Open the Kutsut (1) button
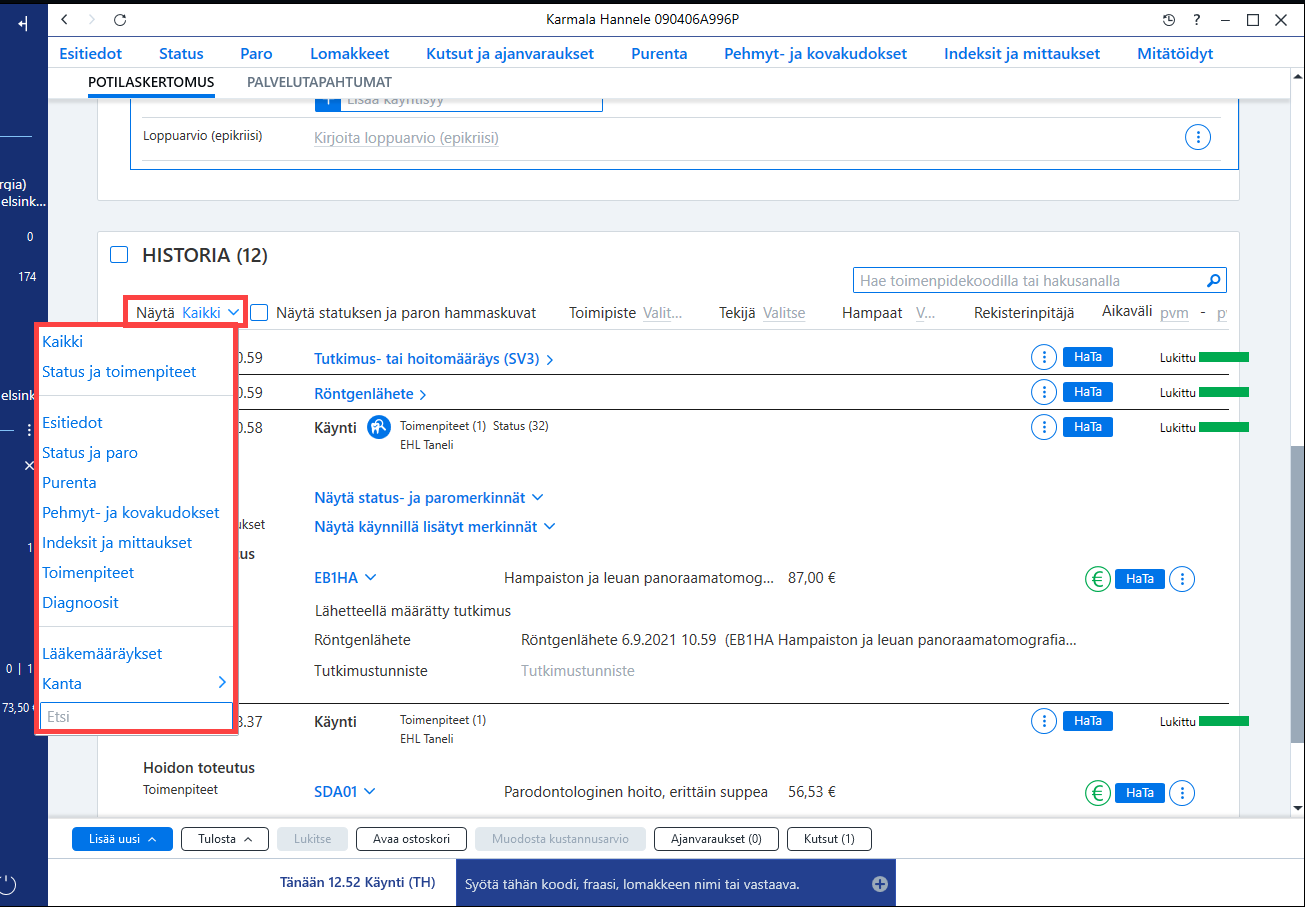The width and height of the screenshot is (1305, 907). pos(829,839)
